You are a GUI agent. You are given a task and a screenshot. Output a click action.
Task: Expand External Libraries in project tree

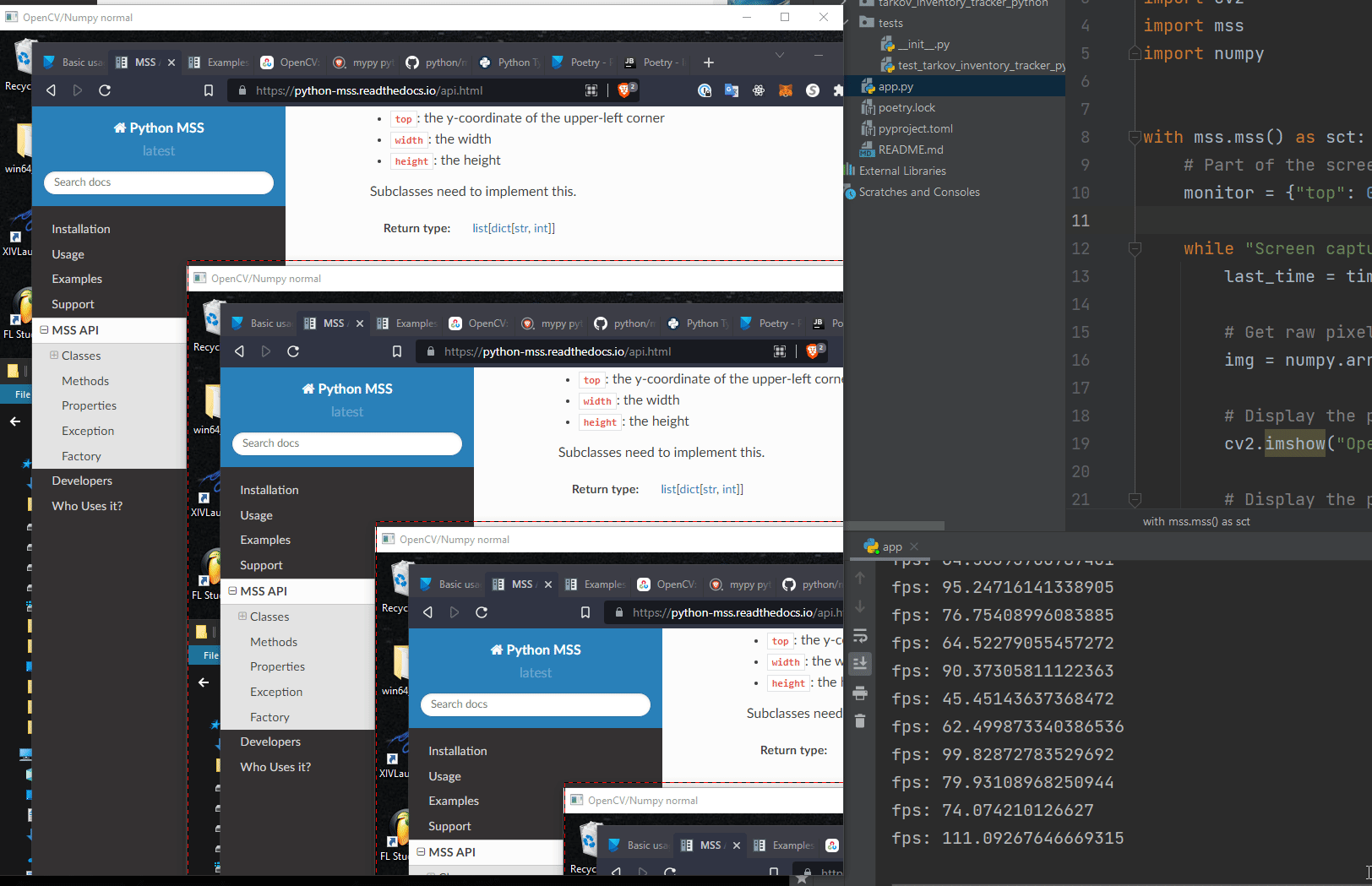pyautogui.click(x=902, y=171)
